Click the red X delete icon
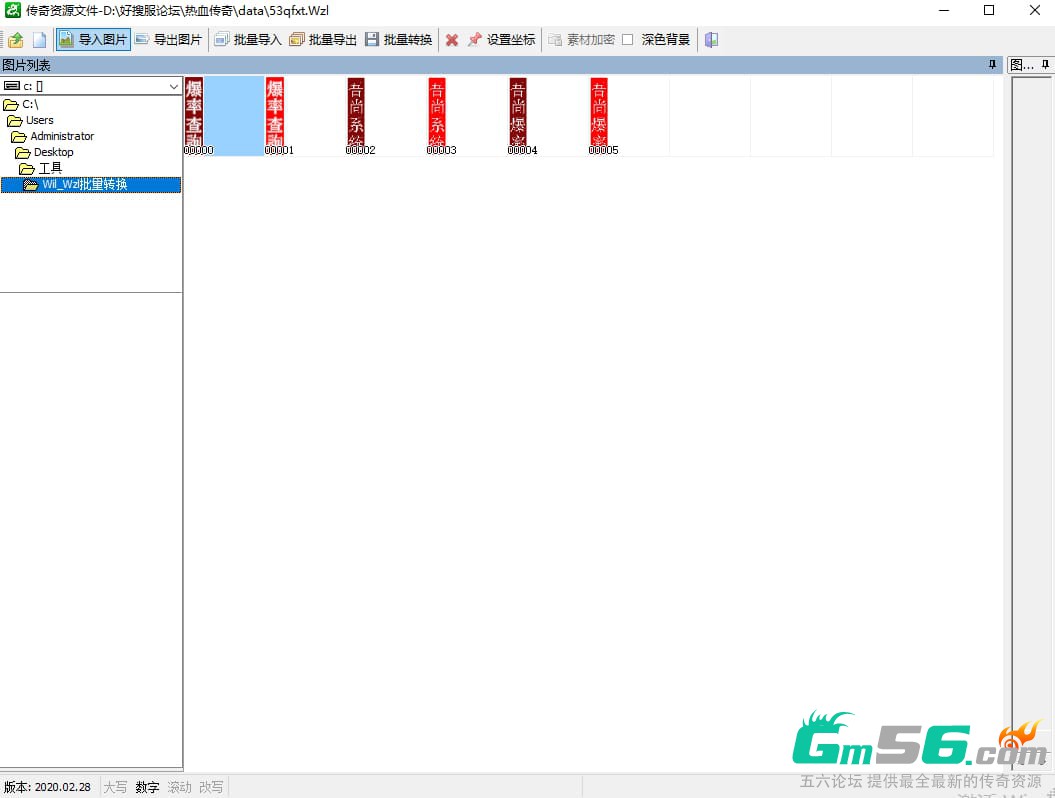This screenshot has height=798, width=1055. point(452,40)
